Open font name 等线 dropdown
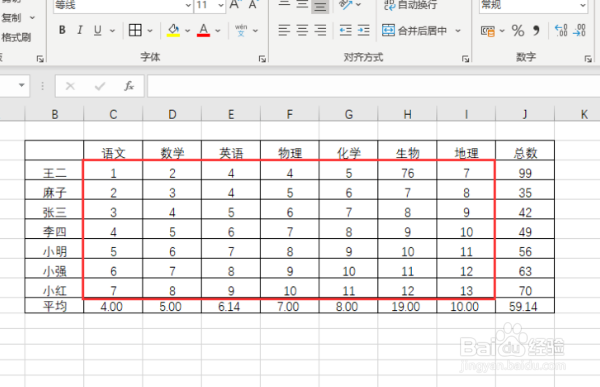 [x=188, y=5]
